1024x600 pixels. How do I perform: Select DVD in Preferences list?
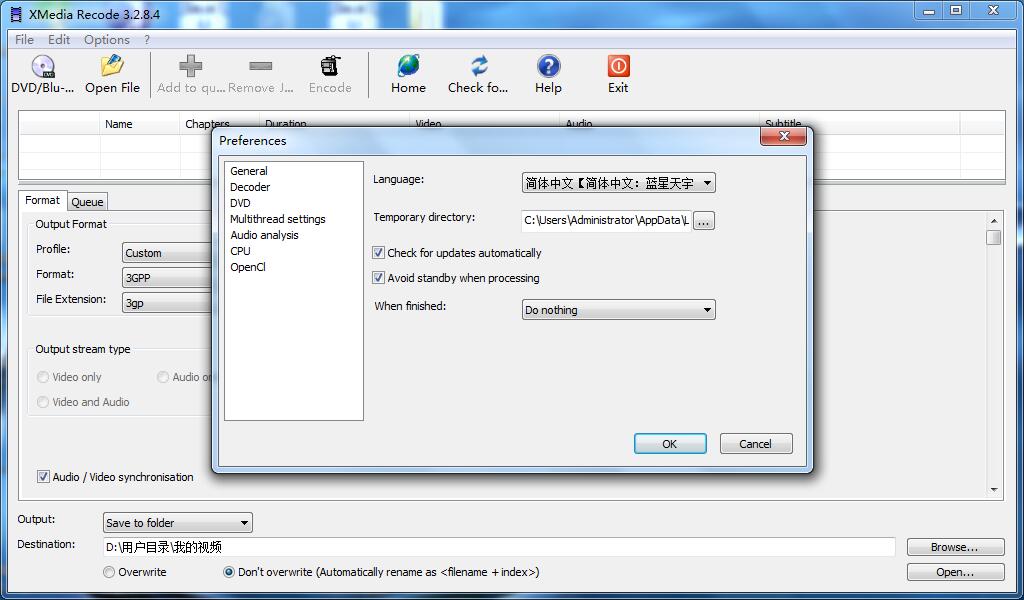pyautogui.click(x=240, y=202)
